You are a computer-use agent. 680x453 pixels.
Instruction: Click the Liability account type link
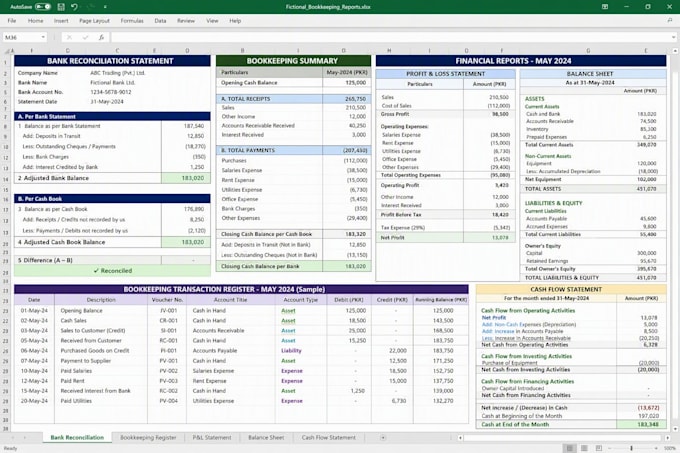(x=291, y=351)
